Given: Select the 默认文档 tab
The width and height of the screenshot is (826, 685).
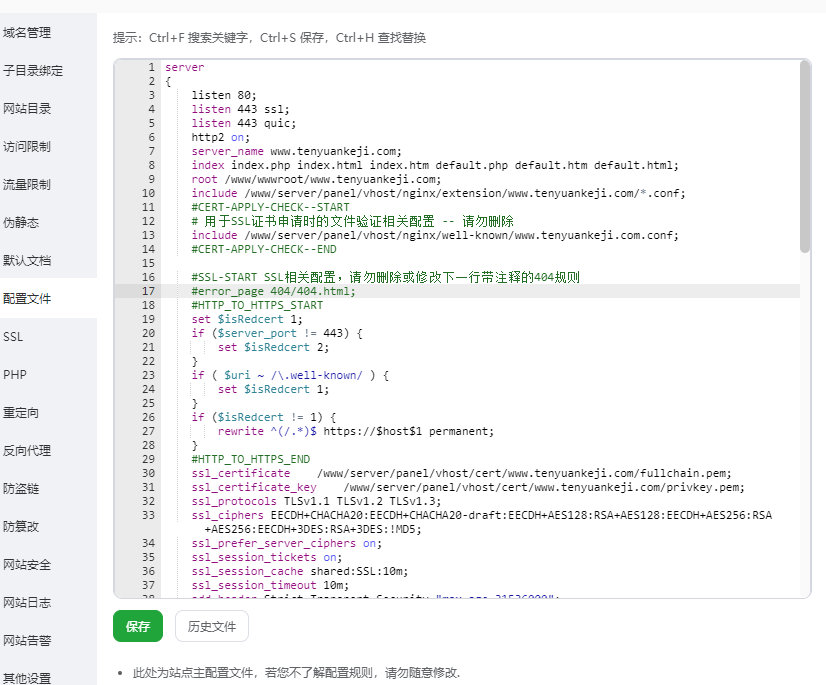Looking at the screenshot, I should 27,261.
